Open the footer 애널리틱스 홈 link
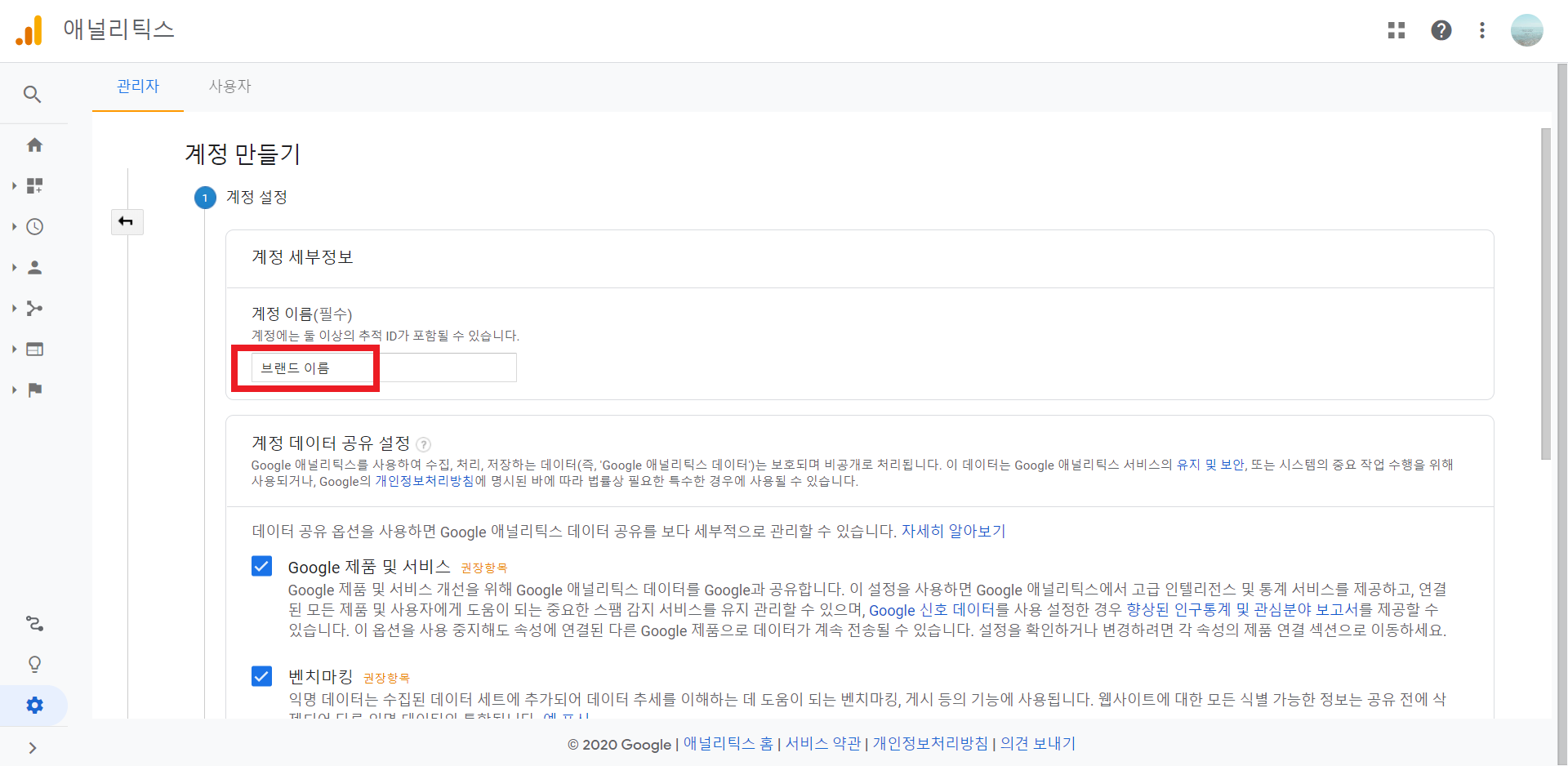The width and height of the screenshot is (1568, 766). click(728, 744)
